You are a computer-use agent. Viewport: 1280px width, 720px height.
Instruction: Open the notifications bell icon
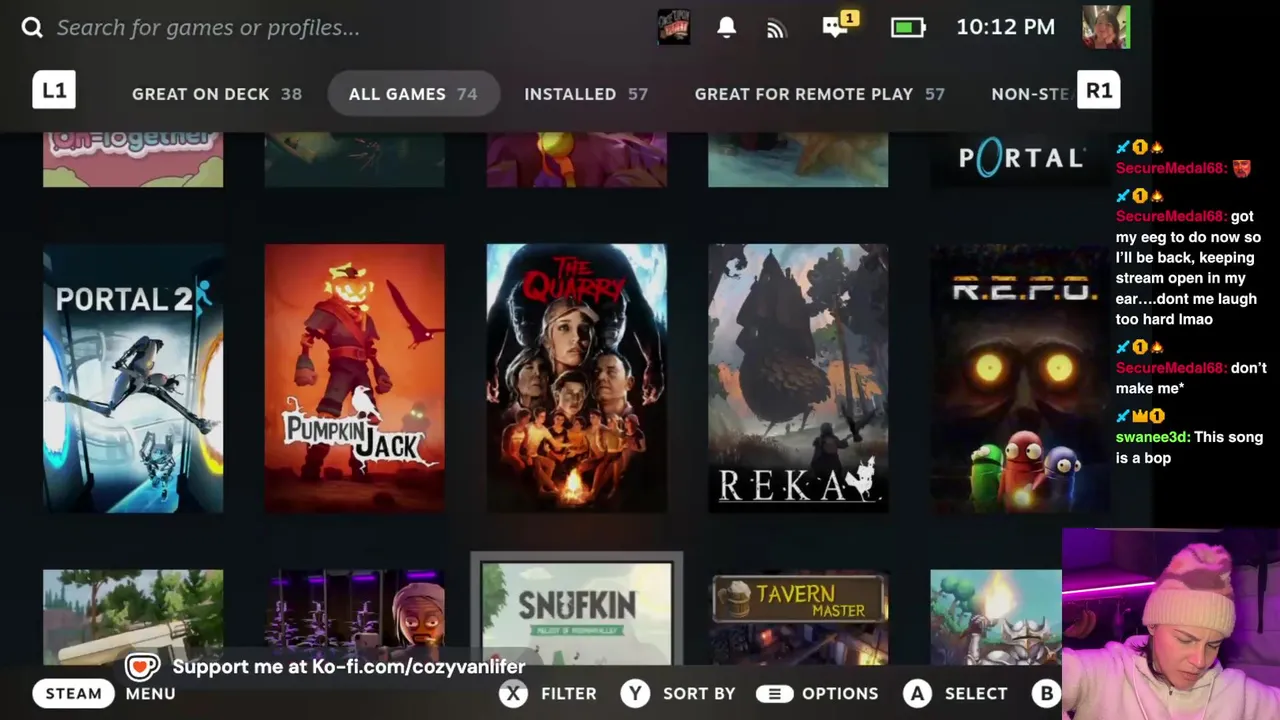coord(727,28)
